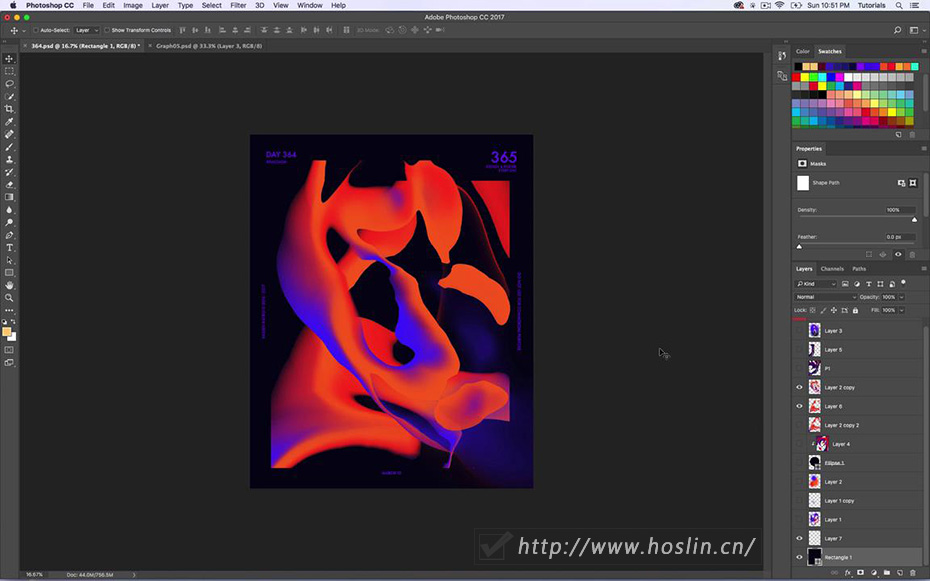The image size is (930, 581).
Task: Enable Show Transform Controls checkbox
Action: coord(107,30)
